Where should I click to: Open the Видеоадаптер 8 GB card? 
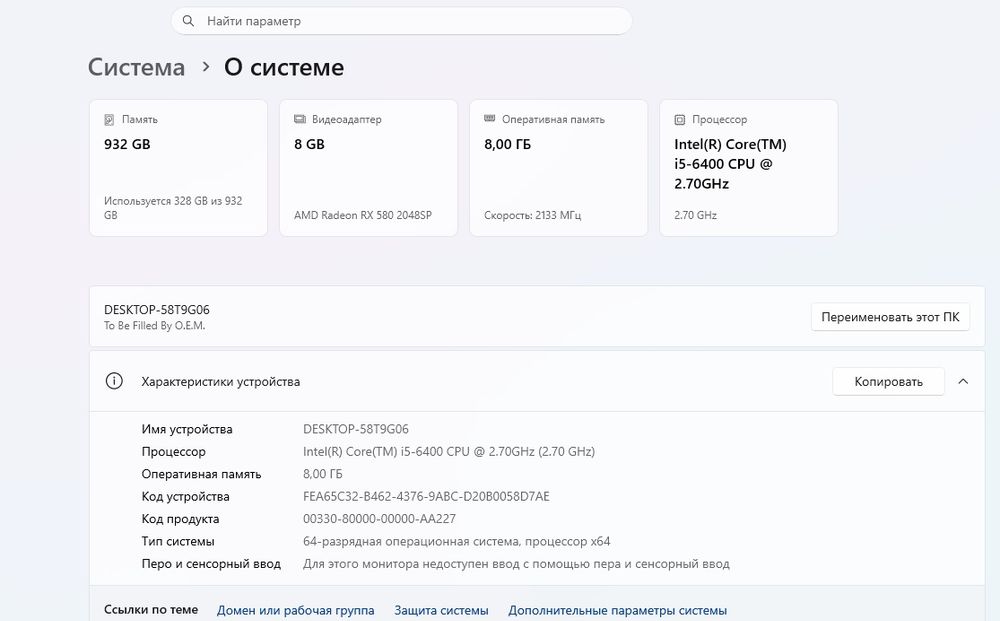369,168
